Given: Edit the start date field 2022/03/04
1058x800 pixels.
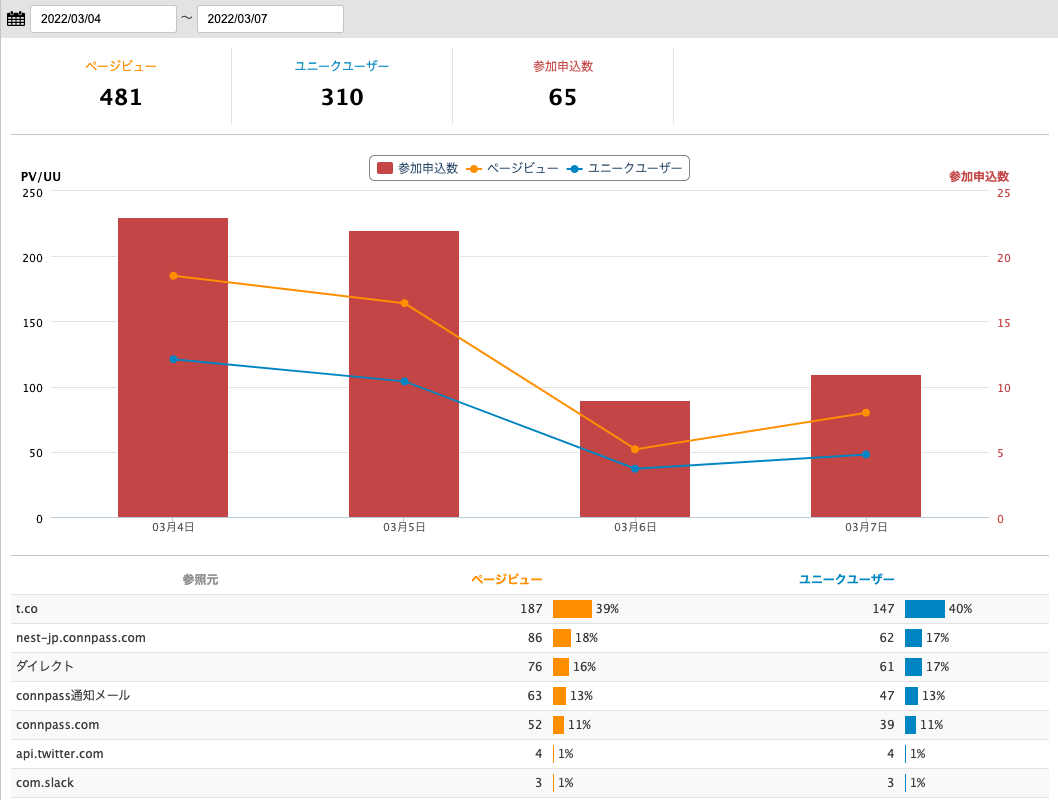Looking at the screenshot, I should click(x=103, y=19).
